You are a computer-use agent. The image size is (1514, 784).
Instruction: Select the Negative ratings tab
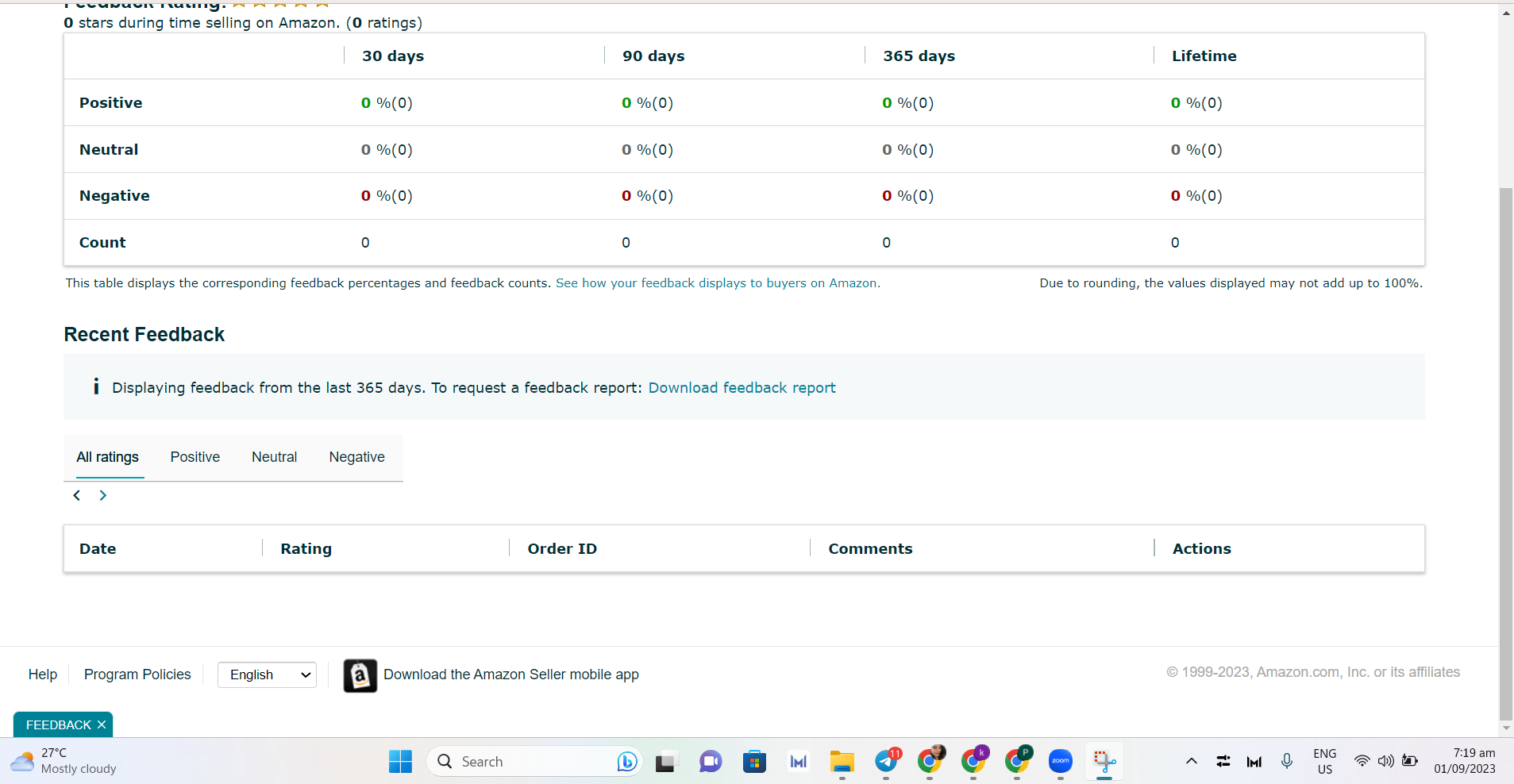click(357, 457)
